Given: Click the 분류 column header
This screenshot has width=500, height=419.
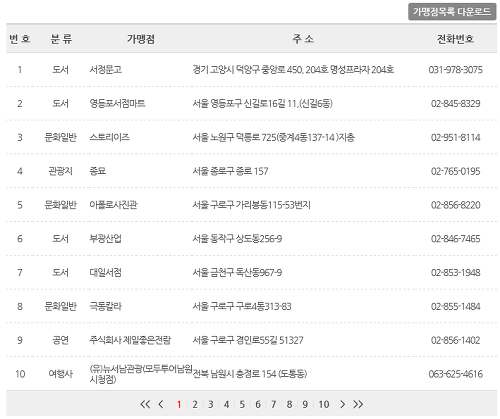Looking at the screenshot, I should [x=61, y=39].
